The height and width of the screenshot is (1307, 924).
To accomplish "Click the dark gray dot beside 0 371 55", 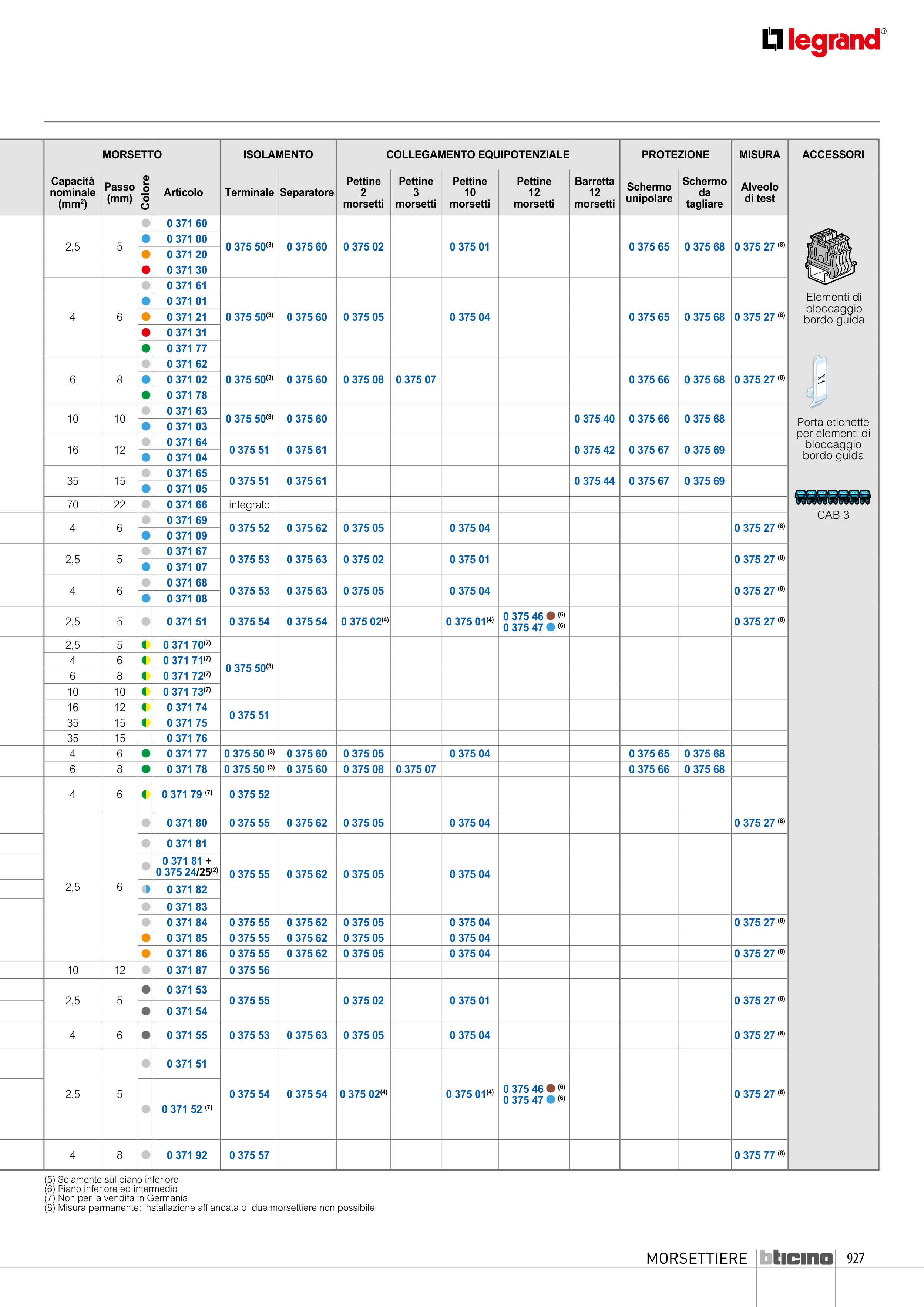I will [x=146, y=1035].
